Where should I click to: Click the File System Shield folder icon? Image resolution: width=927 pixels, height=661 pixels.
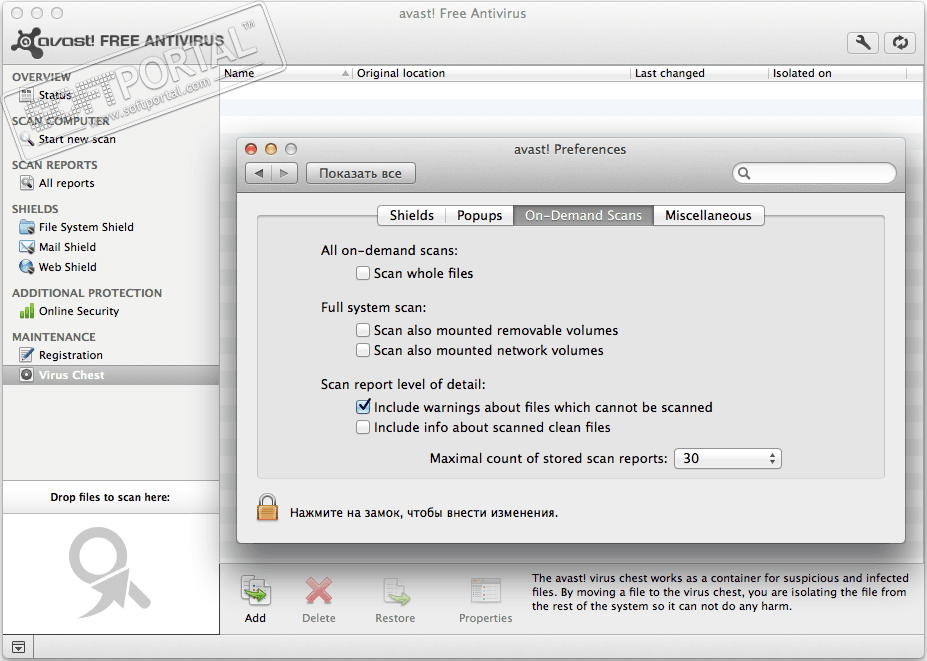(x=27, y=227)
